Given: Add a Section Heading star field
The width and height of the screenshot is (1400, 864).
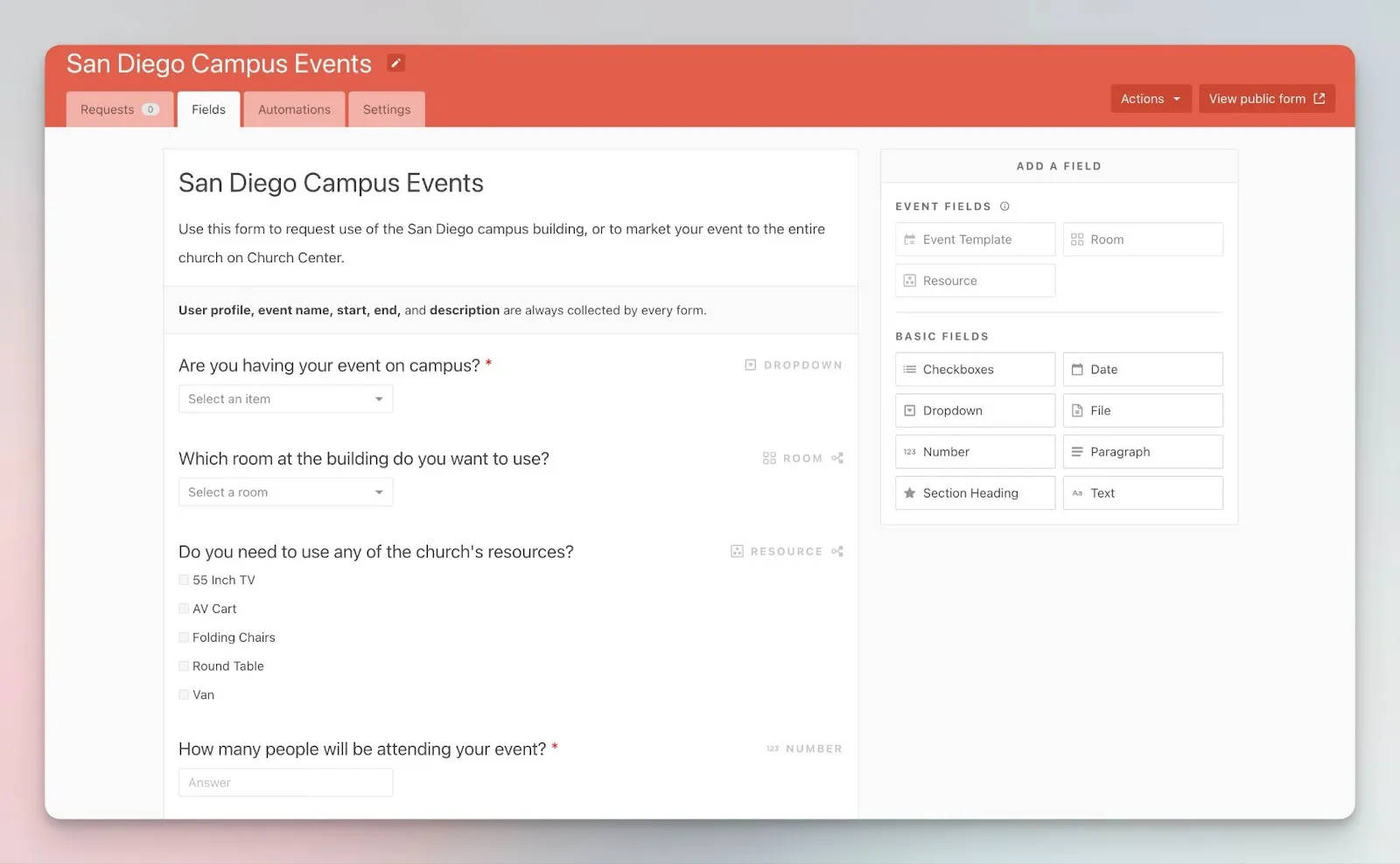Looking at the screenshot, I should [975, 493].
